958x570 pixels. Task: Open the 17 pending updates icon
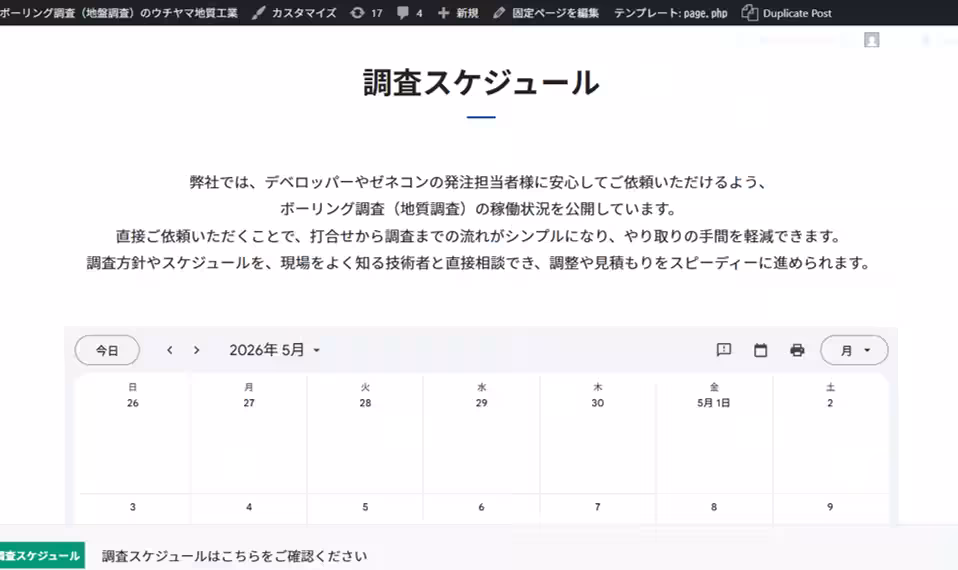point(367,13)
